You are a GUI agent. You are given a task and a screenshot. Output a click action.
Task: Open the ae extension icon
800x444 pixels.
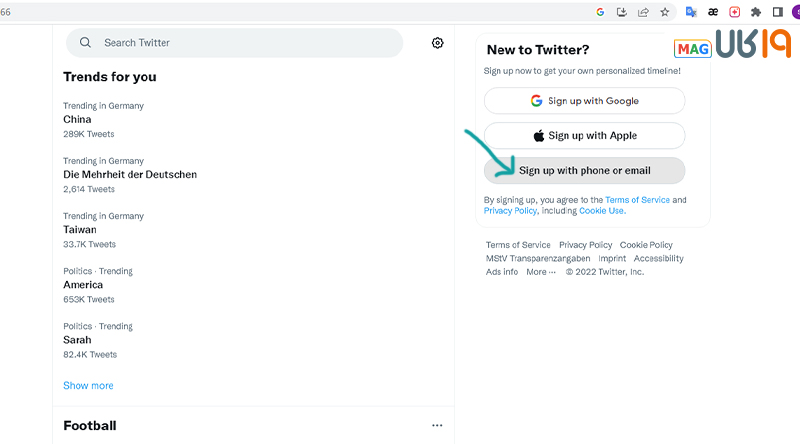point(713,12)
